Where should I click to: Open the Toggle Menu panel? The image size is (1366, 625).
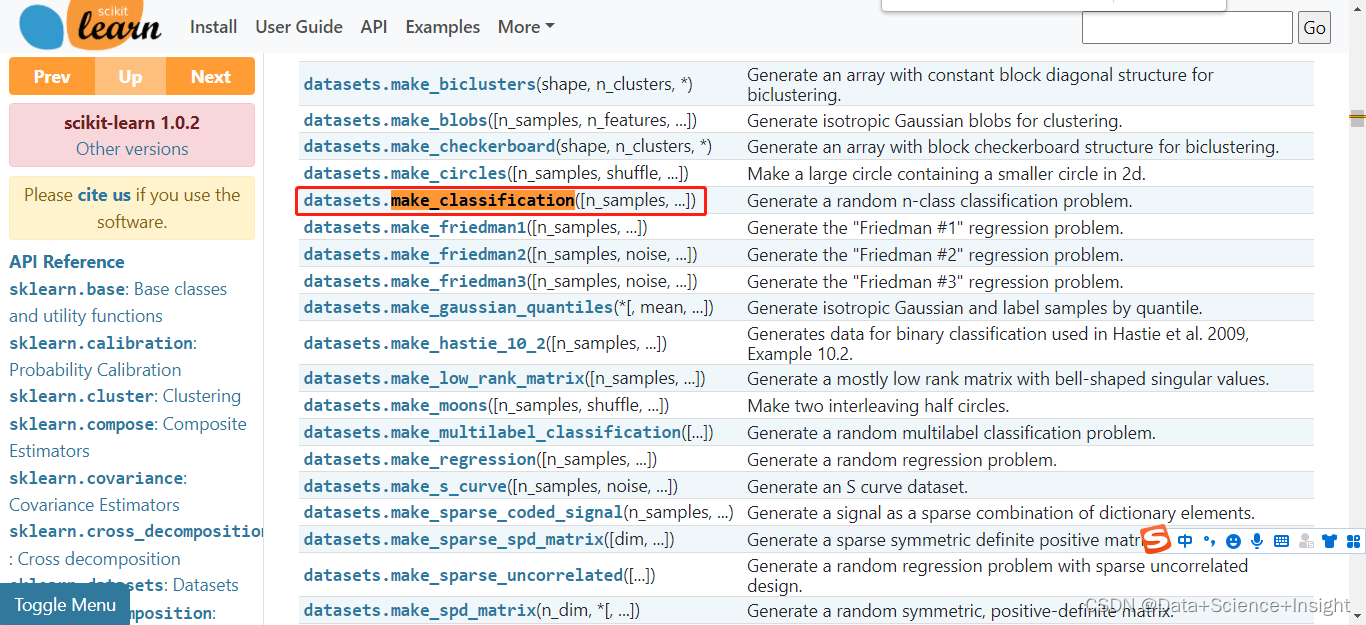[x=64, y=605]
